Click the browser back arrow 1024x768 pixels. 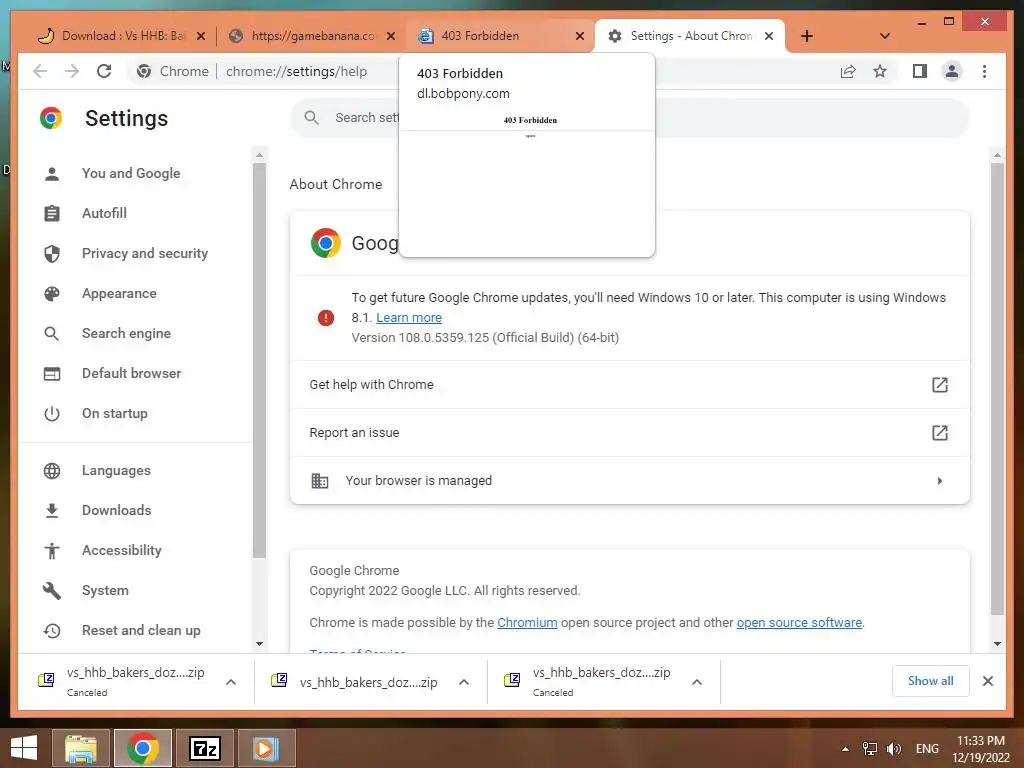(x=40, y=71)
